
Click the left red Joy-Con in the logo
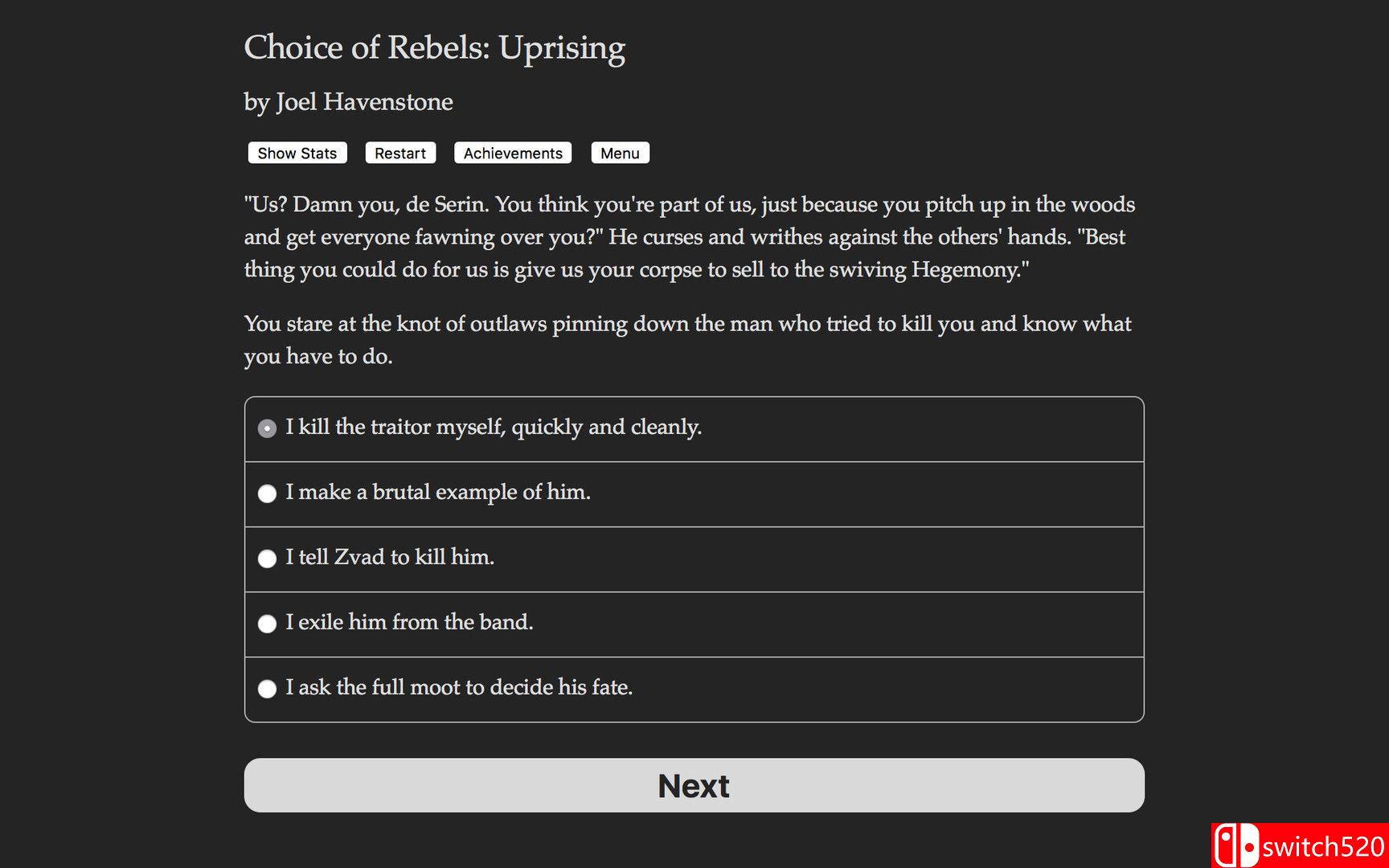[1227, 845]
